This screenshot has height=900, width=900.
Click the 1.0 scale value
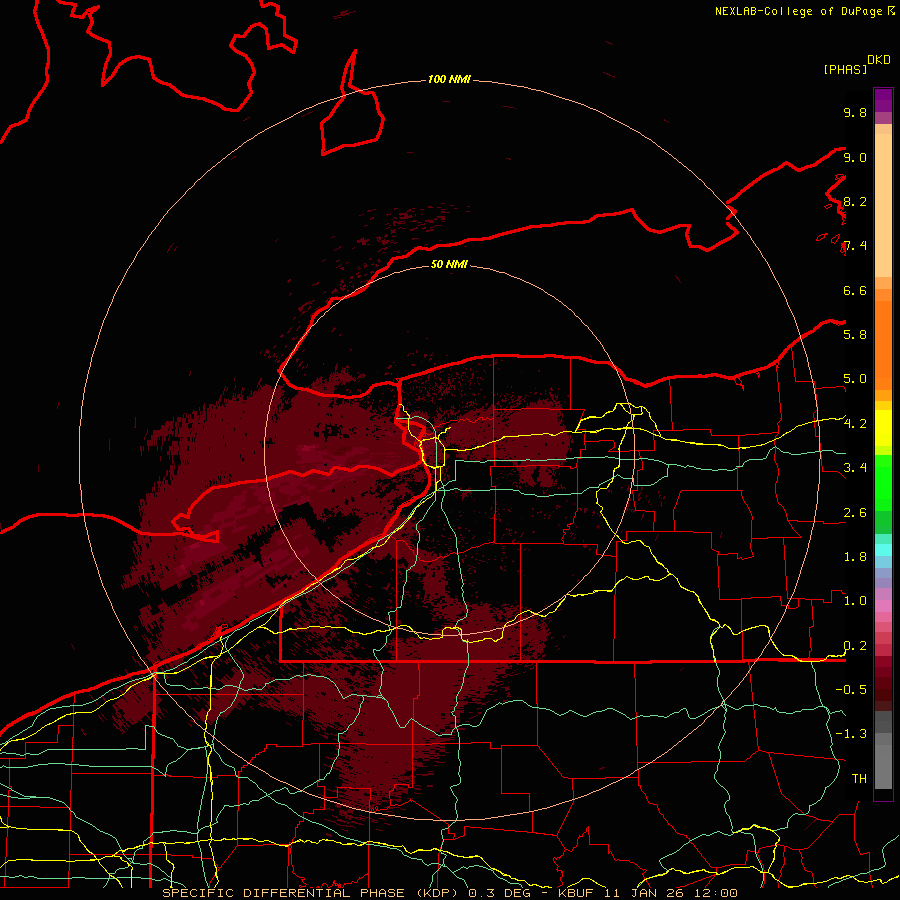pyautogui.click(x=855, y=600)
